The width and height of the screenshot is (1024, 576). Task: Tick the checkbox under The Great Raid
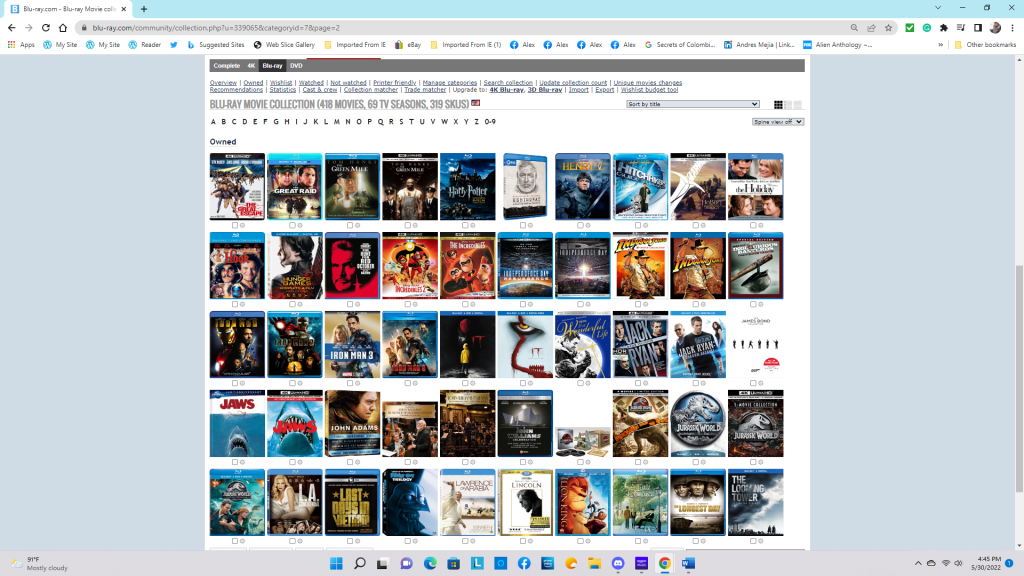point(291,226)
